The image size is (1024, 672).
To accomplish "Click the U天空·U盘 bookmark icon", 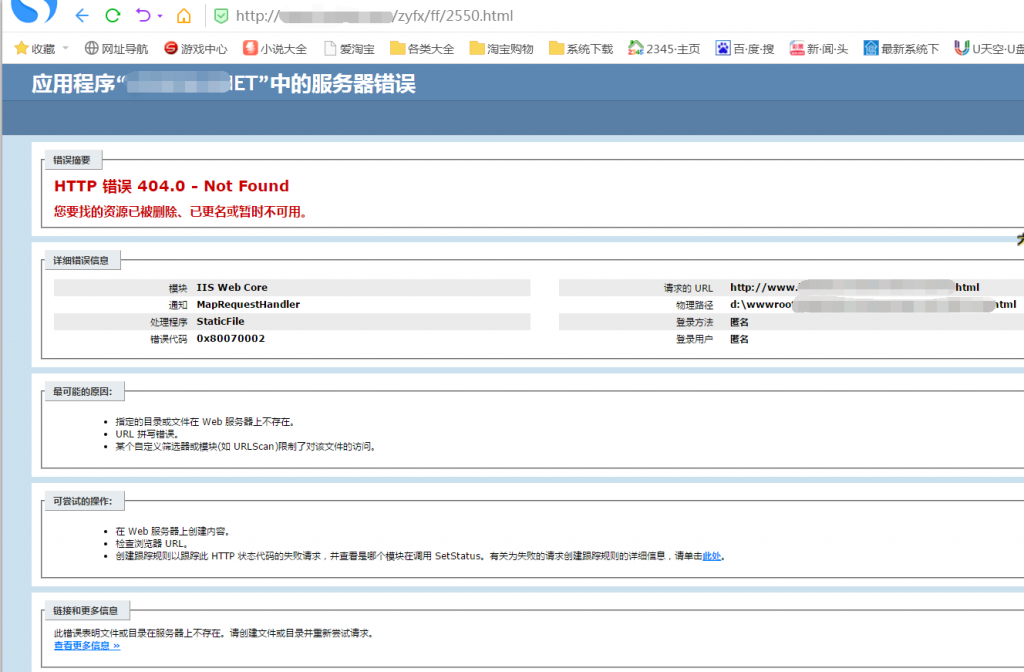I will pyautogui.click(x=962, y=47).
